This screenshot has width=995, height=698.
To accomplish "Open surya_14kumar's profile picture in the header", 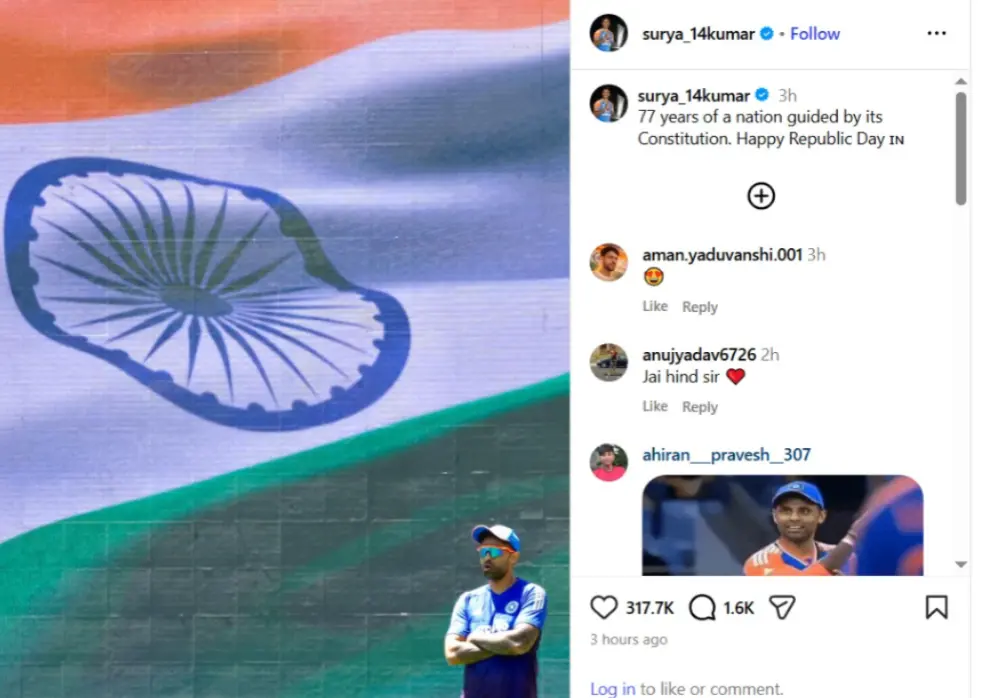I will (x=609, y=33).
